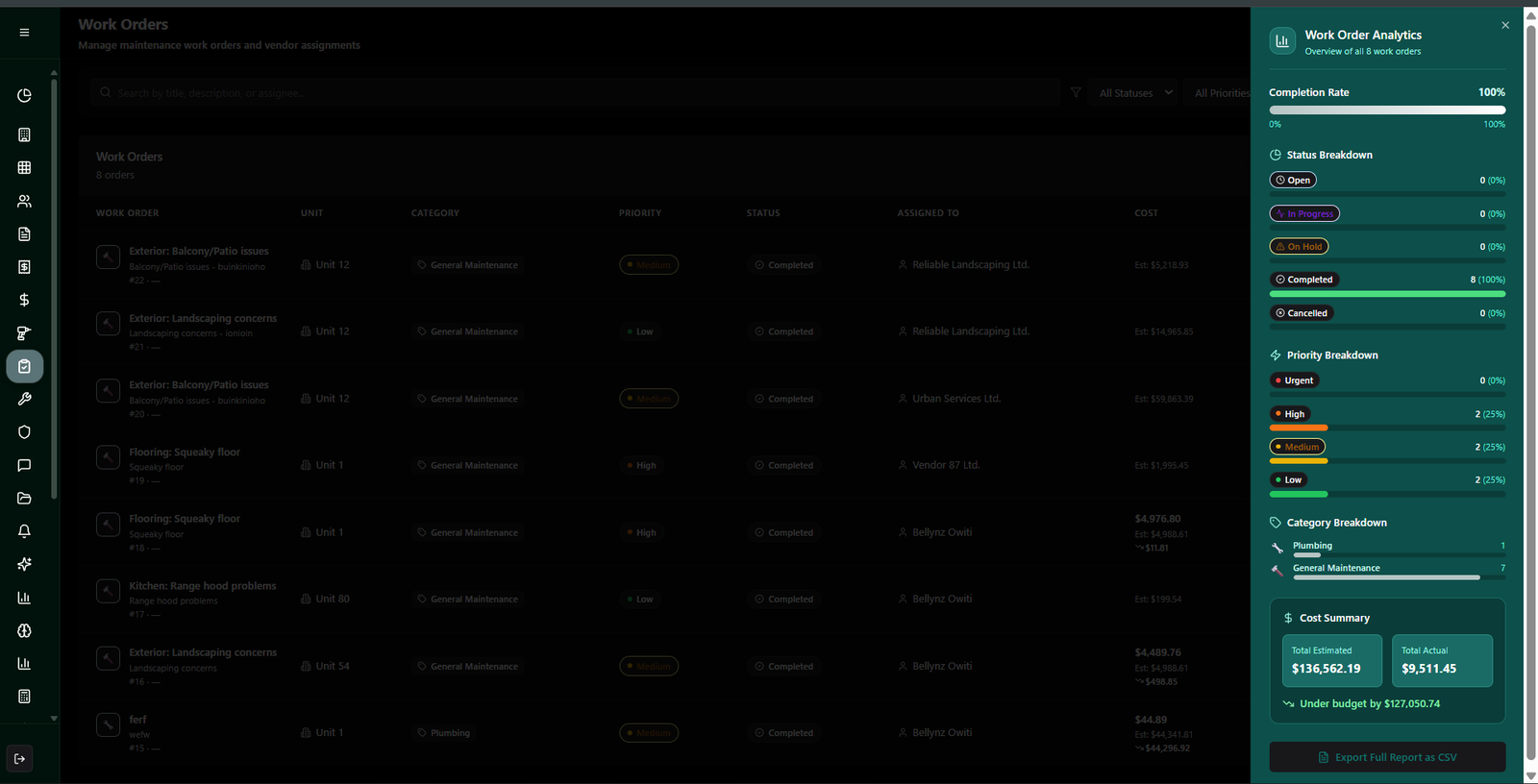Open the hamburger menu icon

[x=24, y=33]
